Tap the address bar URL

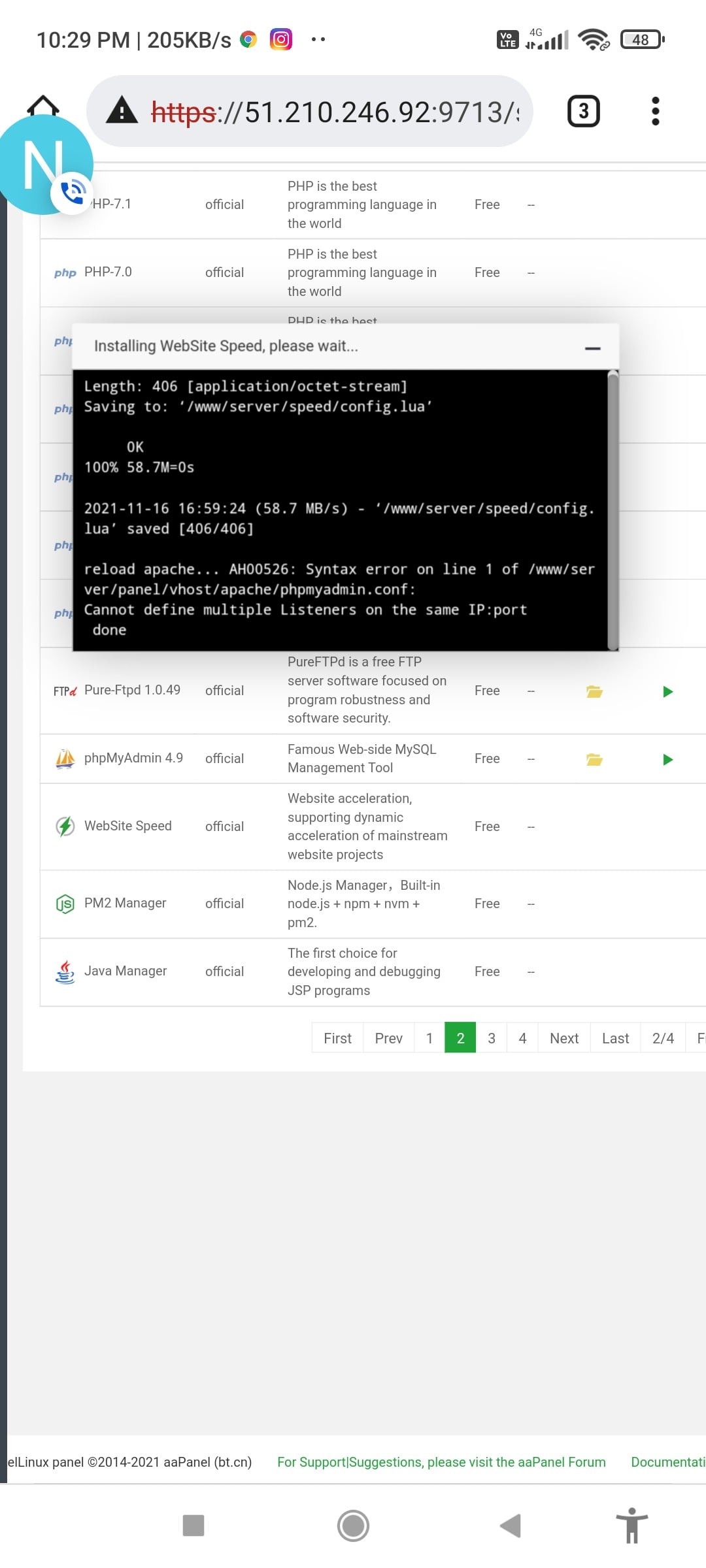coord(335,112)
